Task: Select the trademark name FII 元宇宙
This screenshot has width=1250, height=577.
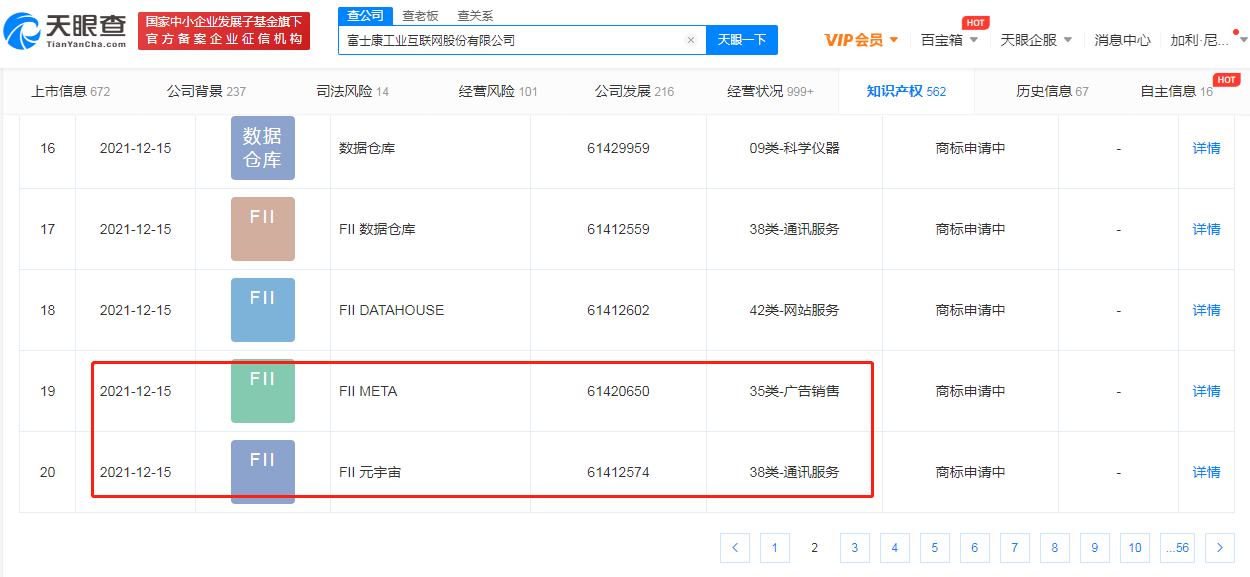Action: (x=370, y=472)
